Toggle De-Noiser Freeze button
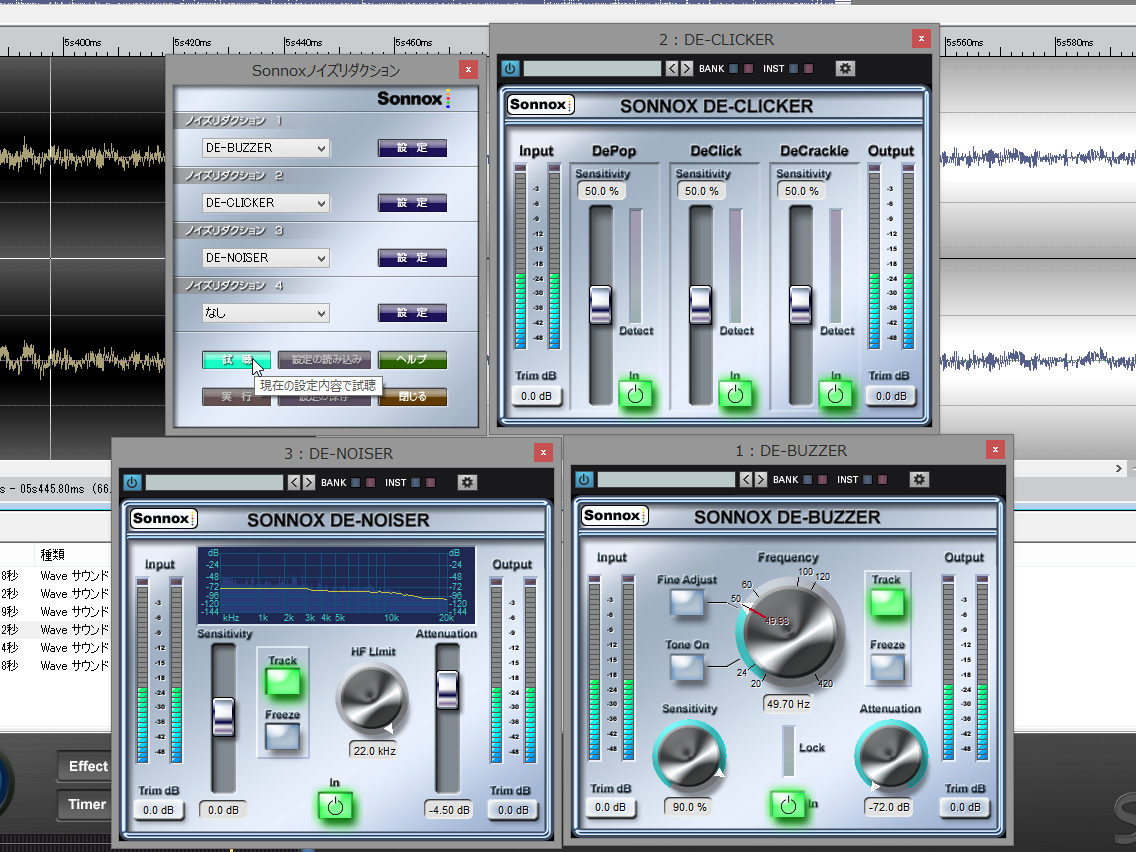Screen dimensions: 1136x852 click(x=283, y=737)
